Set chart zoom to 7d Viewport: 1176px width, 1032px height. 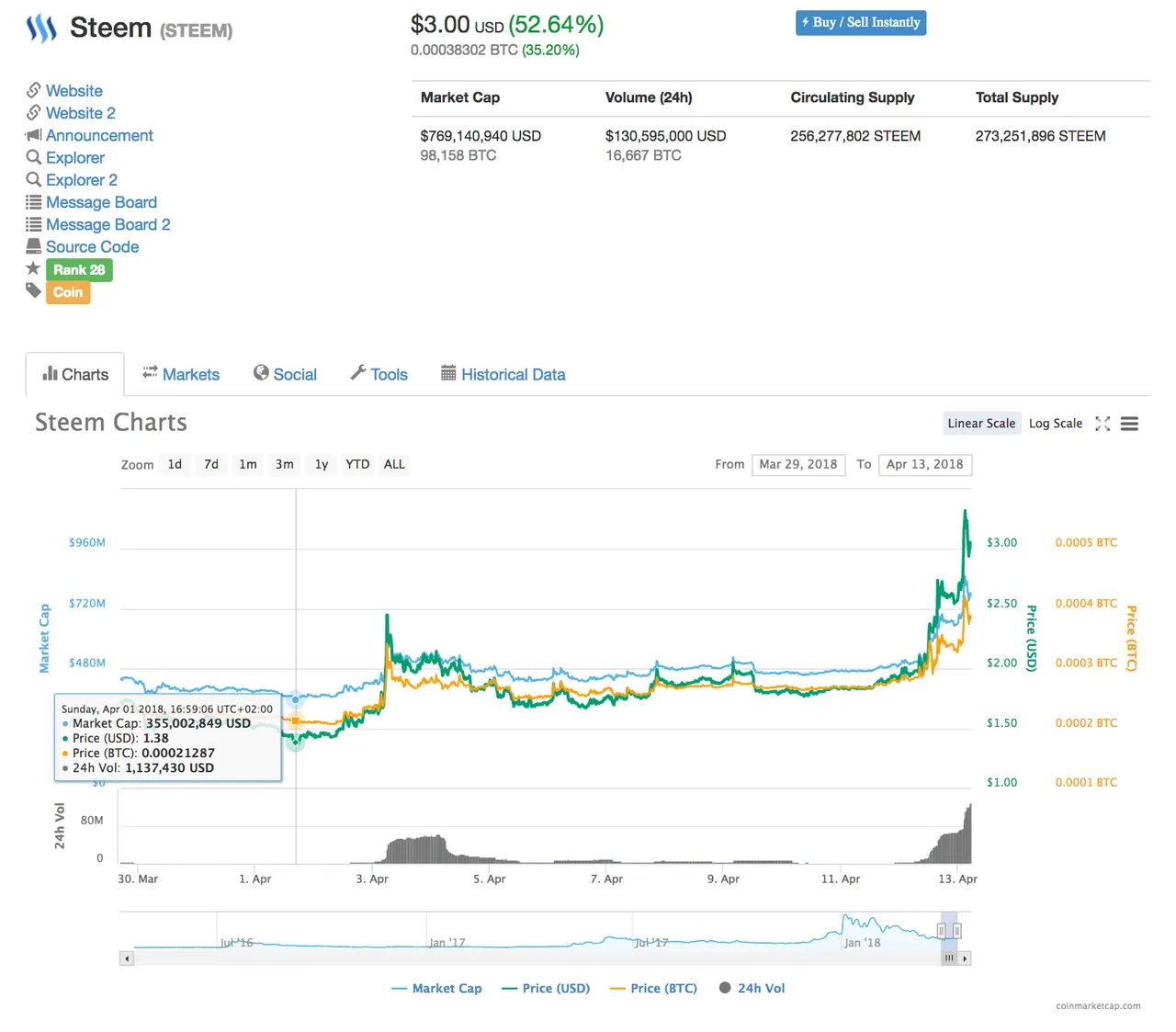[x=211, y=465]
